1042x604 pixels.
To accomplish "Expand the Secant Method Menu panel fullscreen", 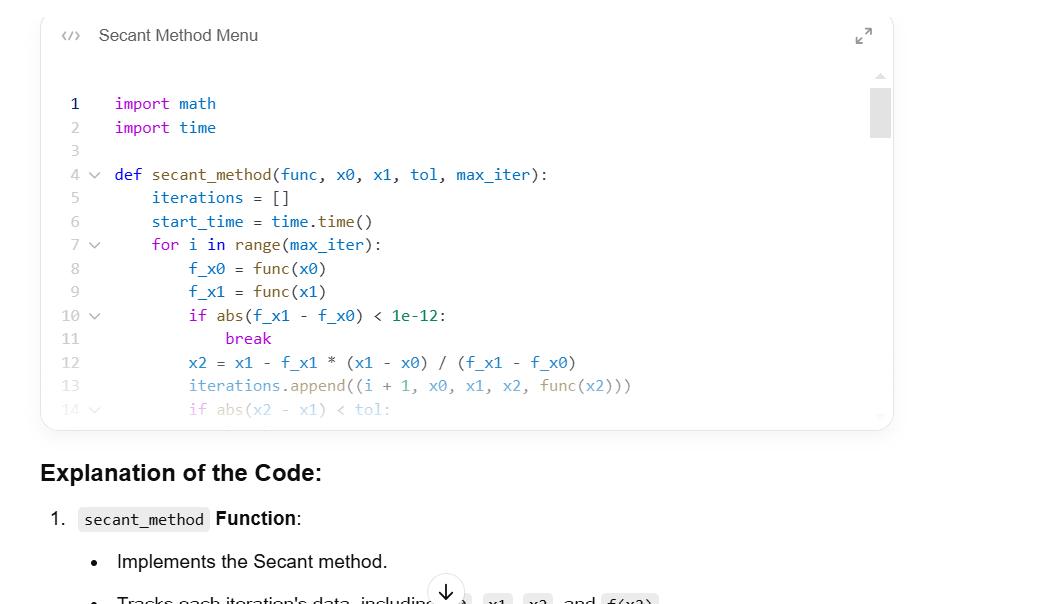I will pyautogui.click(x=863, y=36).
